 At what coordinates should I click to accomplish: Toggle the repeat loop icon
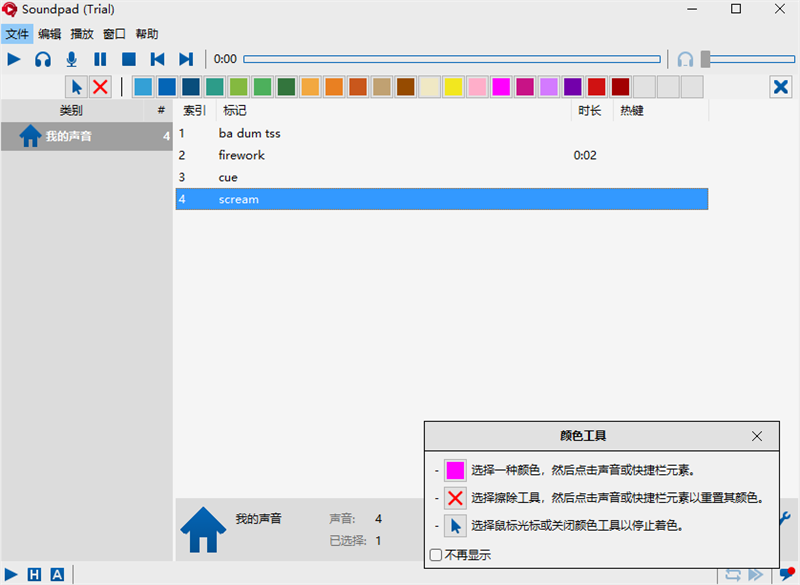click(x=733, y=575)
